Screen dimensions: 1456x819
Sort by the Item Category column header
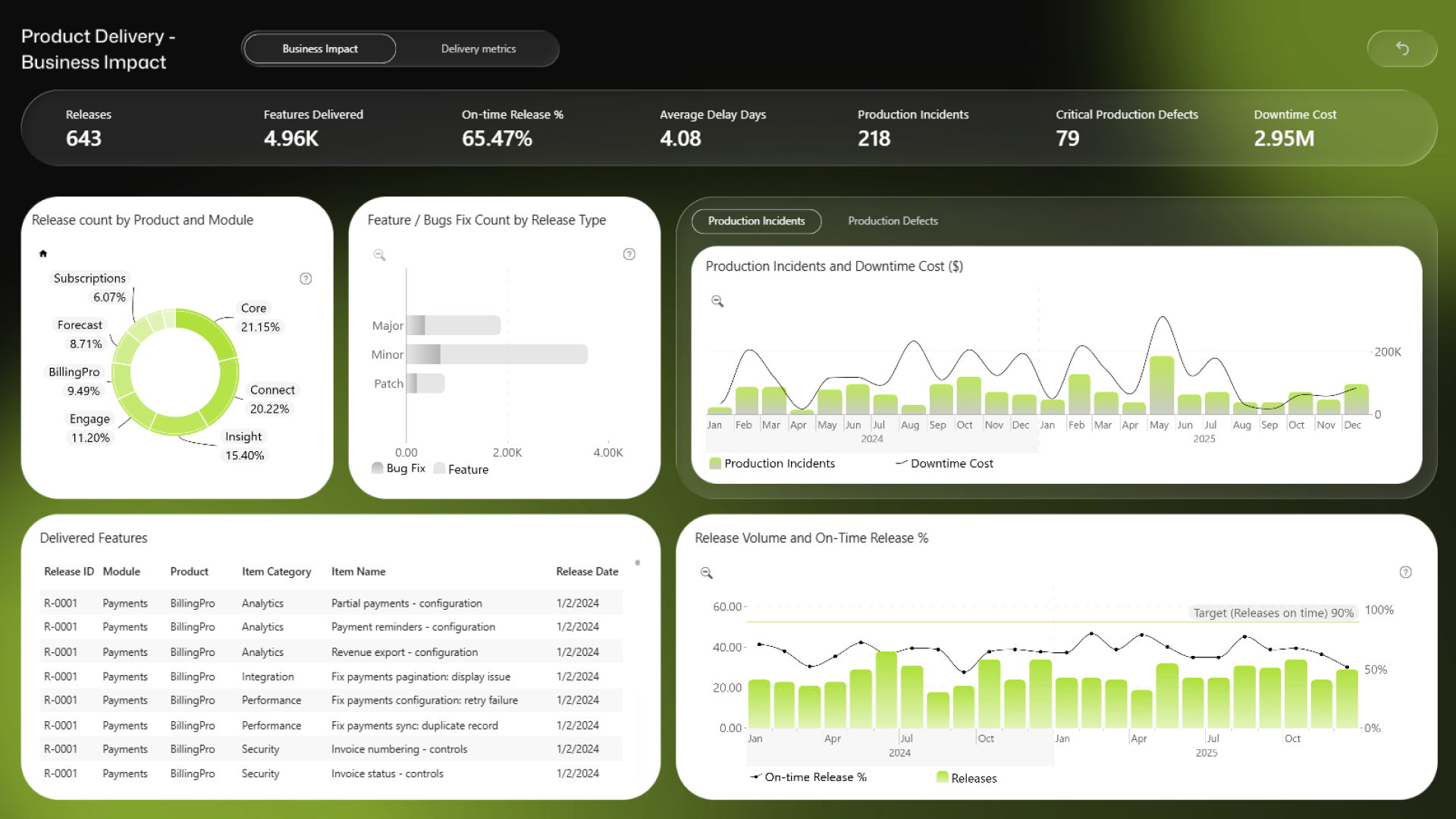point(276,572)
